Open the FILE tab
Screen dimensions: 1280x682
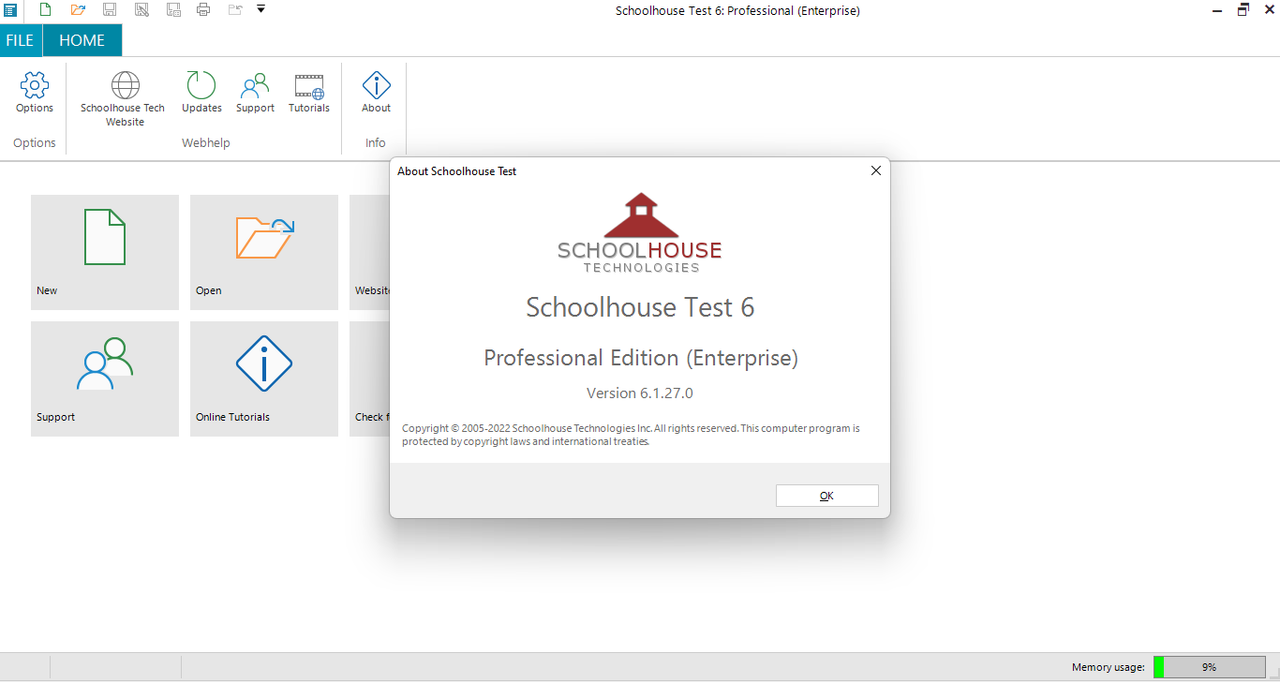tap(20, 41)
